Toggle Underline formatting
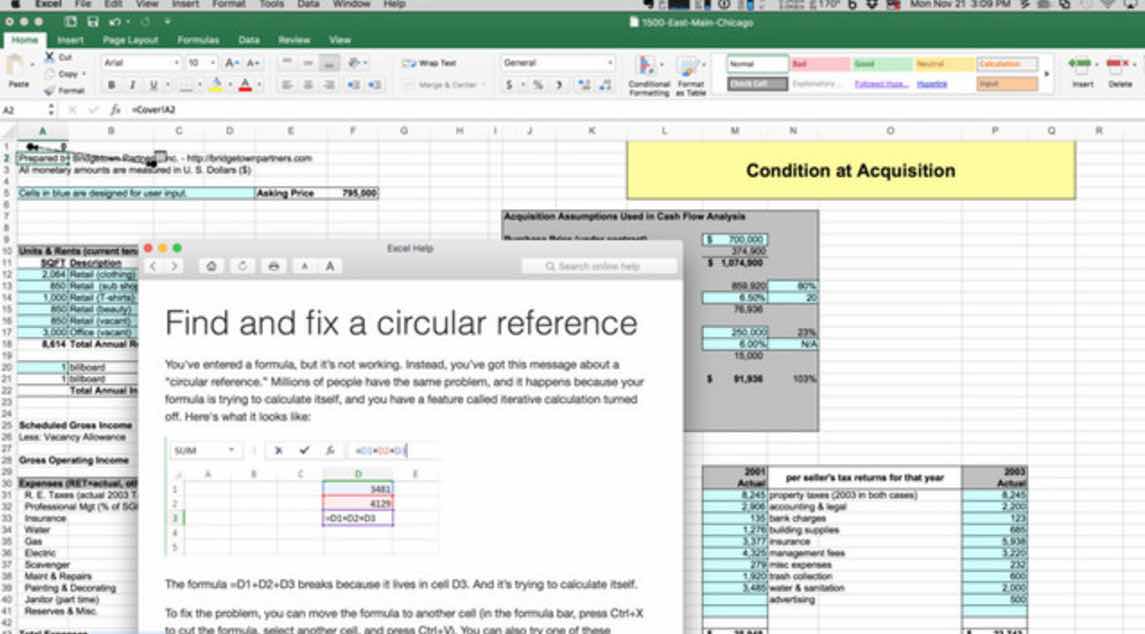 (x=153, y=85)
